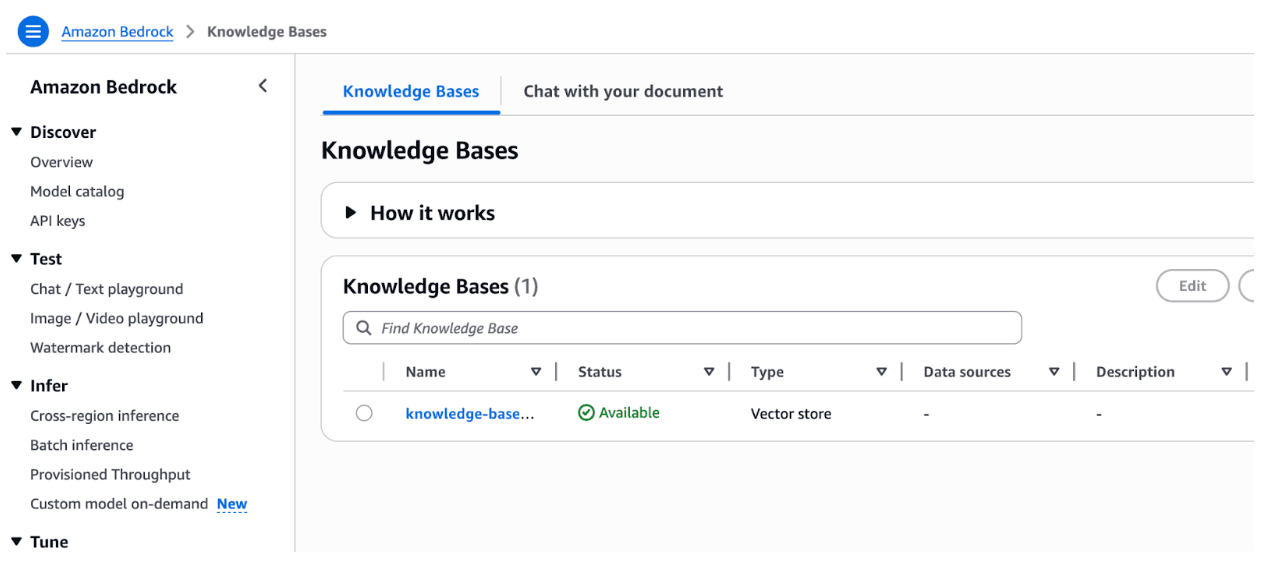Collapse the Infer section
Screen dimensions: 1264x566
[16, 386]
